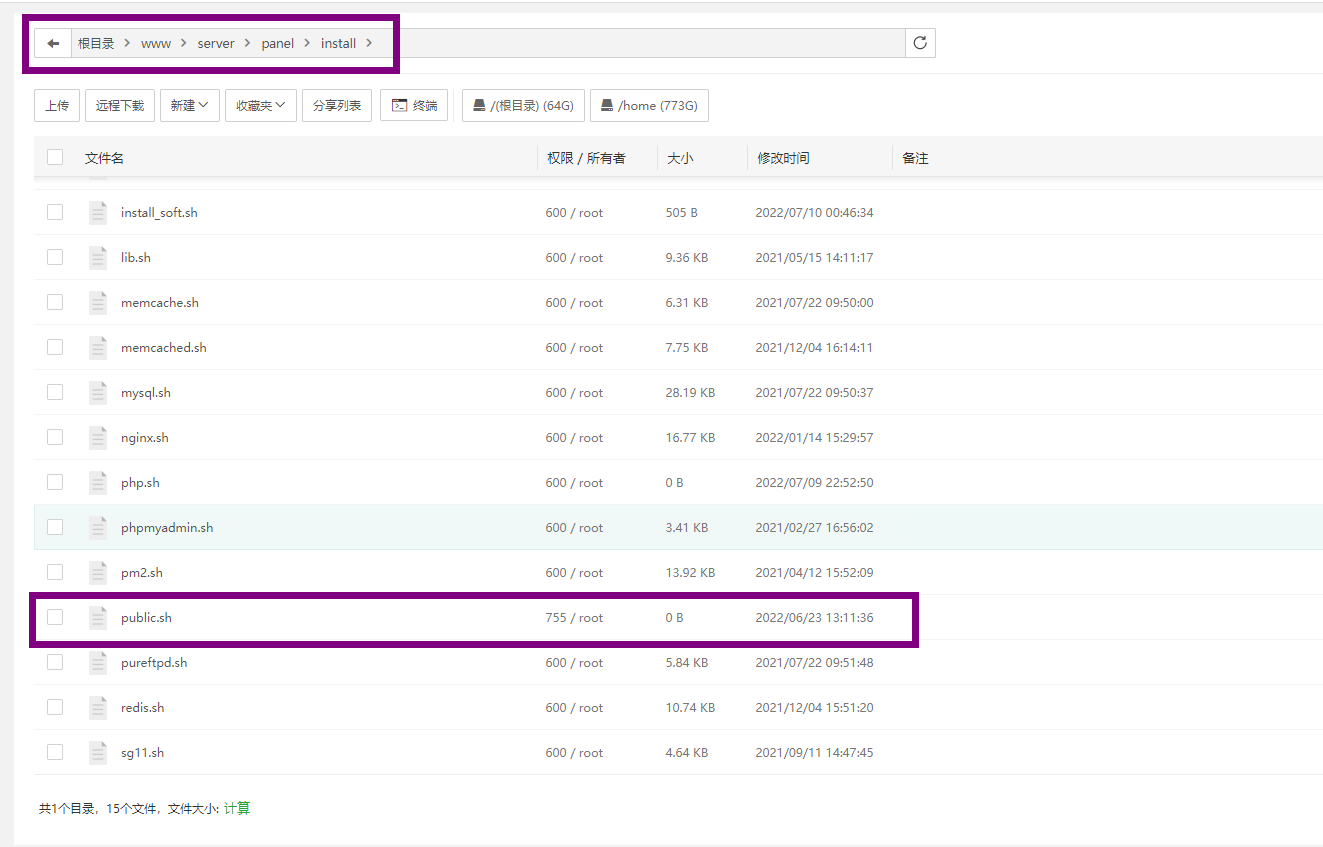The width and height of the screenshot is (1323, 847).
Task: Expand the 收藏夹 favorites dropdown
Action: (261, 105)
